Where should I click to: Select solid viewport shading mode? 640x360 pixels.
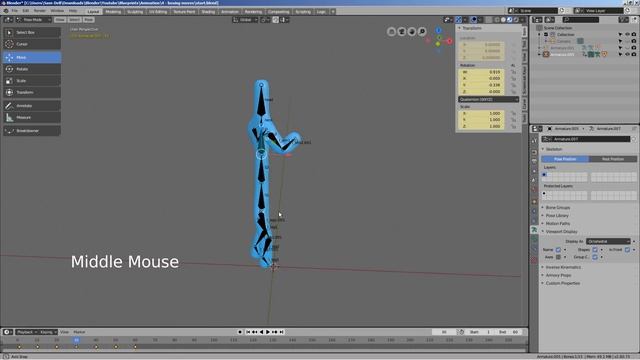[503, 20]
